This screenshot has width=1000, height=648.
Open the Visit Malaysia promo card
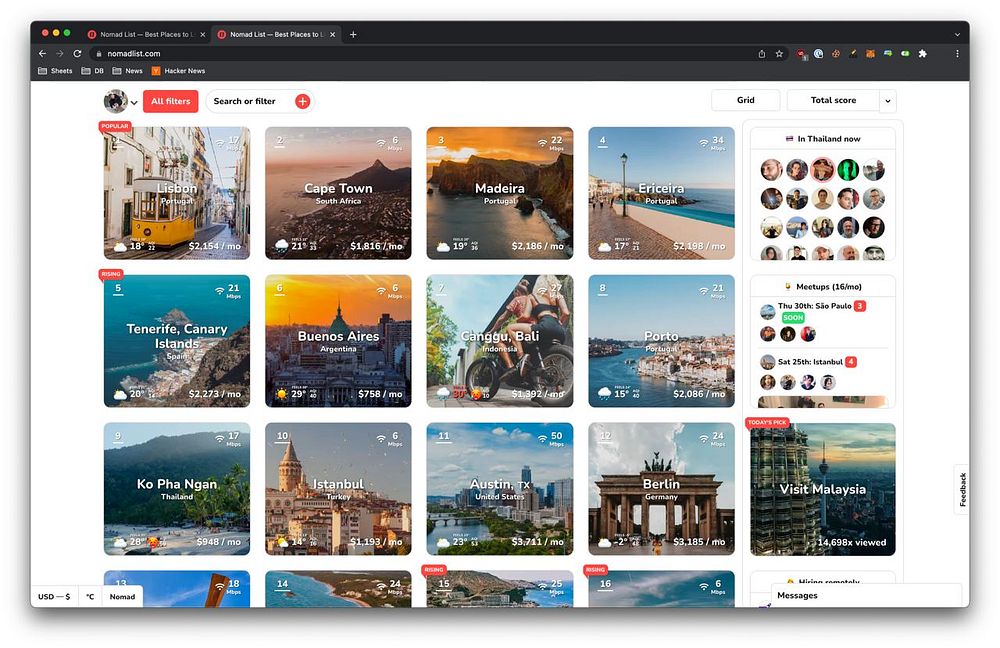coord(823,489)
